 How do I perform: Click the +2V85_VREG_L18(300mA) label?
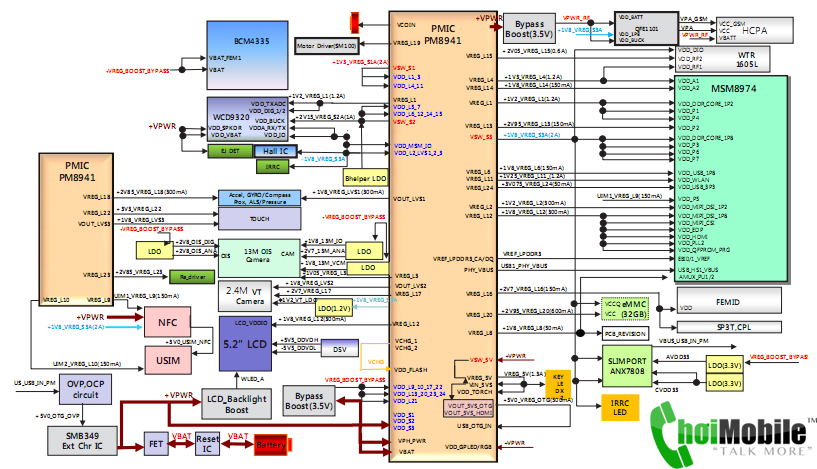tap(153, 192)
